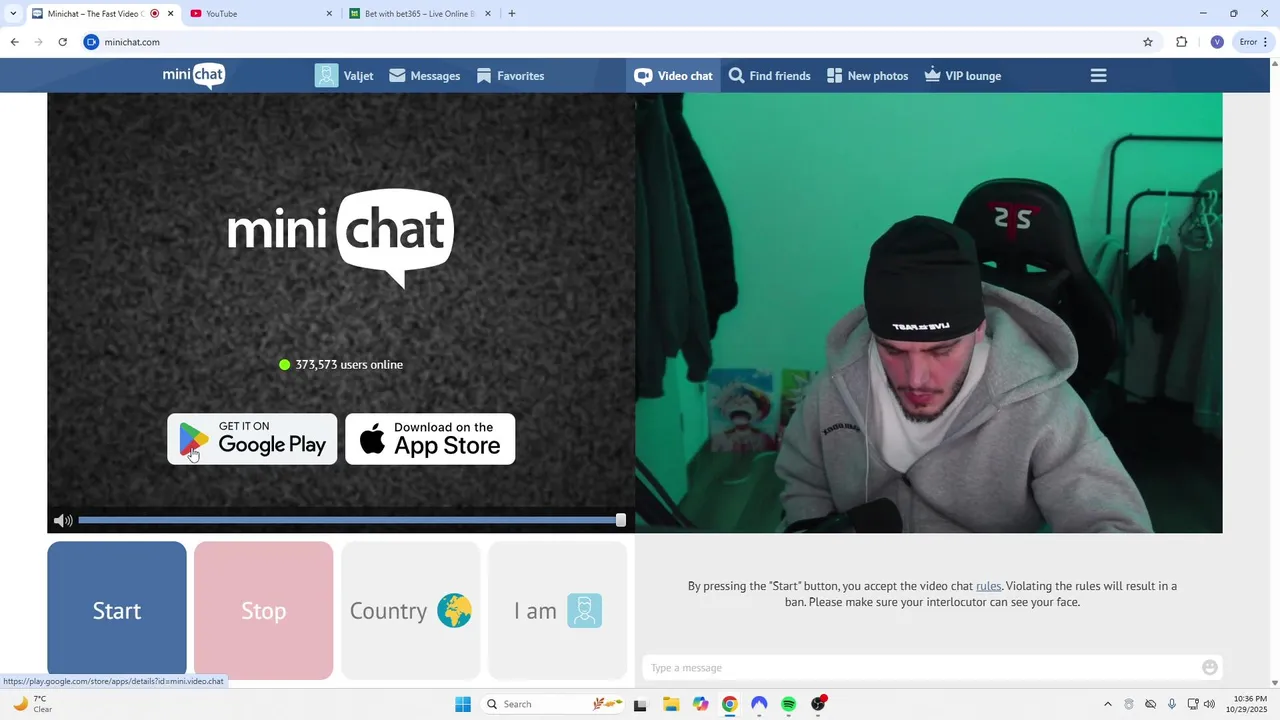Open the Windows Start menu
Screen dimensions: 1280x720
pos(463,704)
